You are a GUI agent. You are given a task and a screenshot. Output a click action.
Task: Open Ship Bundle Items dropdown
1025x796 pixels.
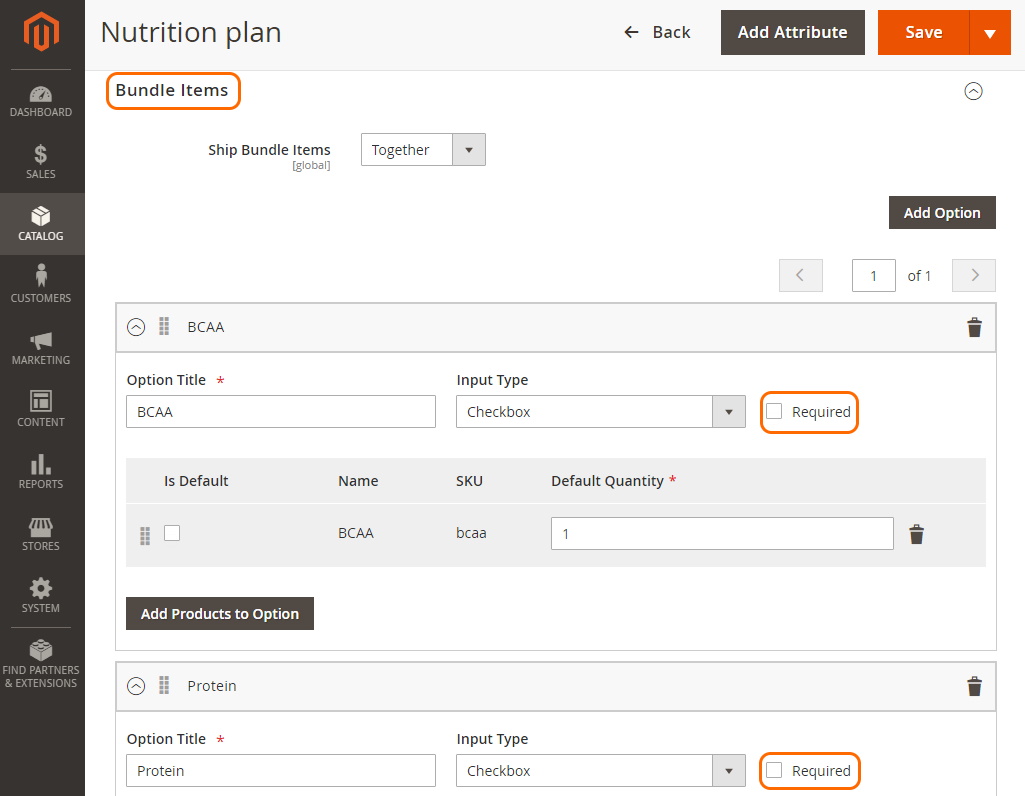pos(423,150)
